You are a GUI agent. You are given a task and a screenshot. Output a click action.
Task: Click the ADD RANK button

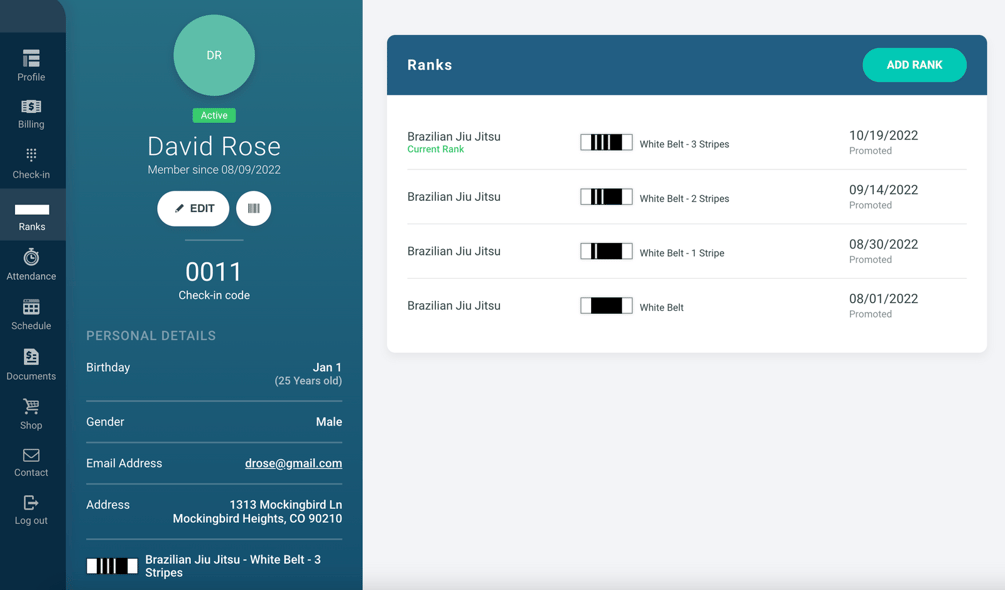click(914, 65)
